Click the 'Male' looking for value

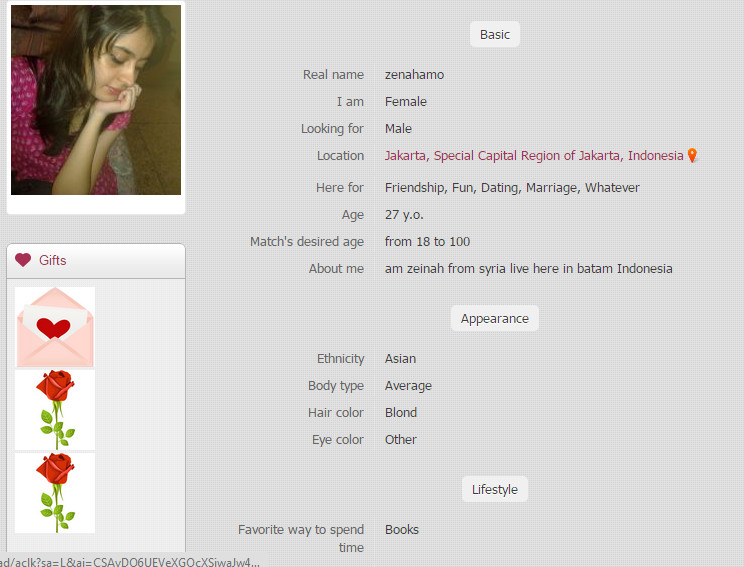click(x=398, y=129)
